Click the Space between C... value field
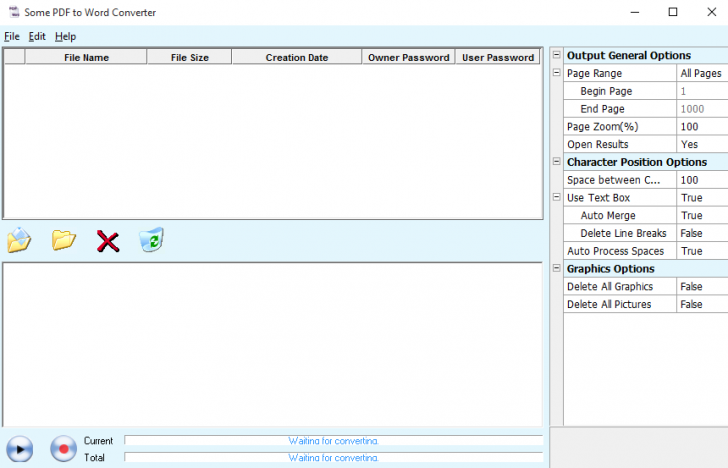Screen dimensions: 728x468 tap(702, 180)
